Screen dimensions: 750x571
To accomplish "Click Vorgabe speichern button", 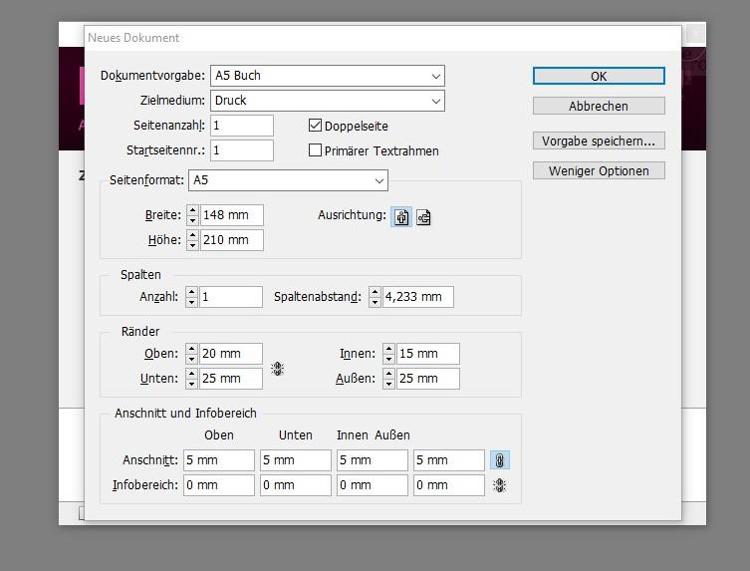I will pyautogui.click(x=598, y=141).
